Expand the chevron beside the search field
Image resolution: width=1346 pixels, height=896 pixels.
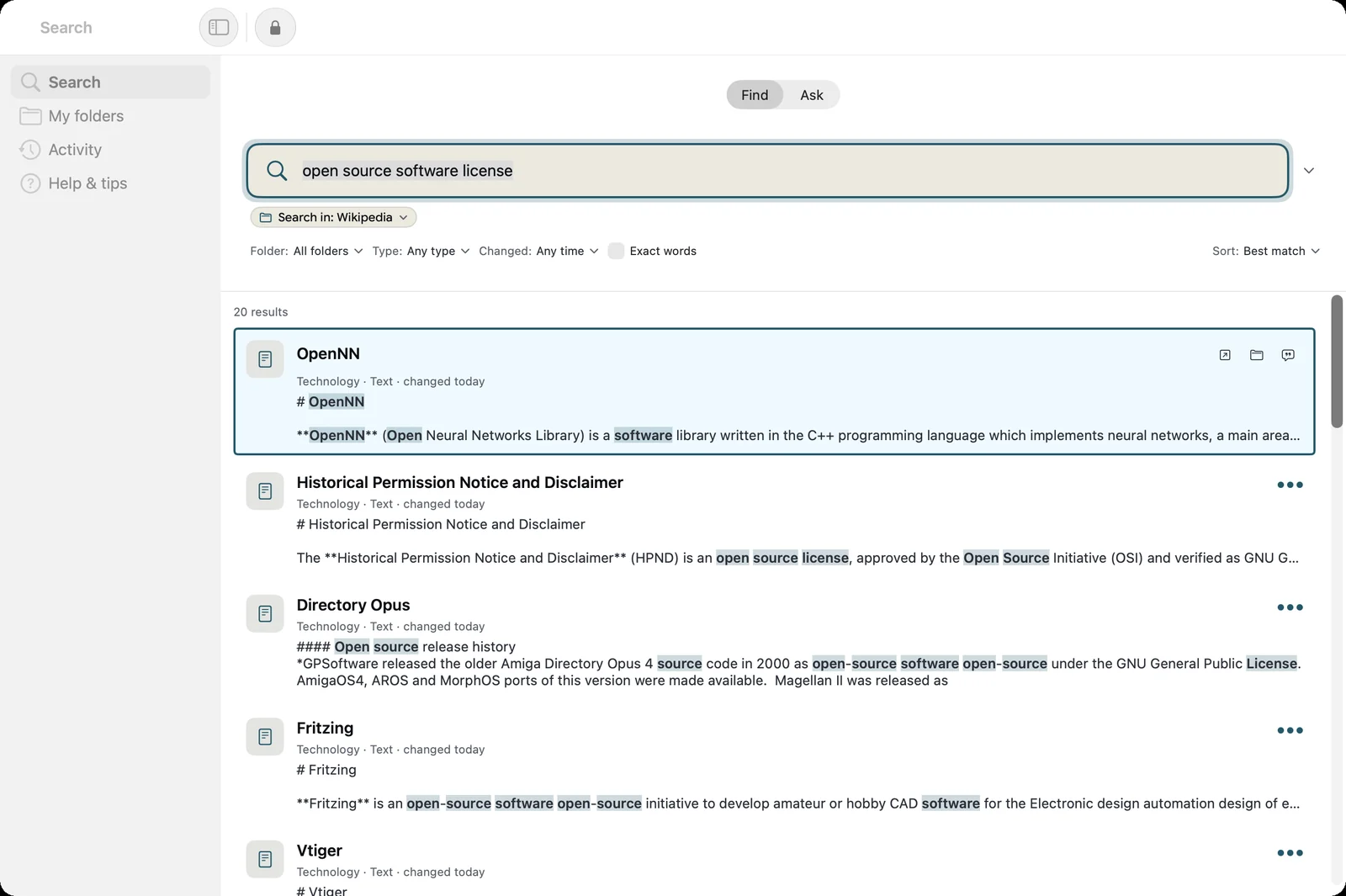1309,171
